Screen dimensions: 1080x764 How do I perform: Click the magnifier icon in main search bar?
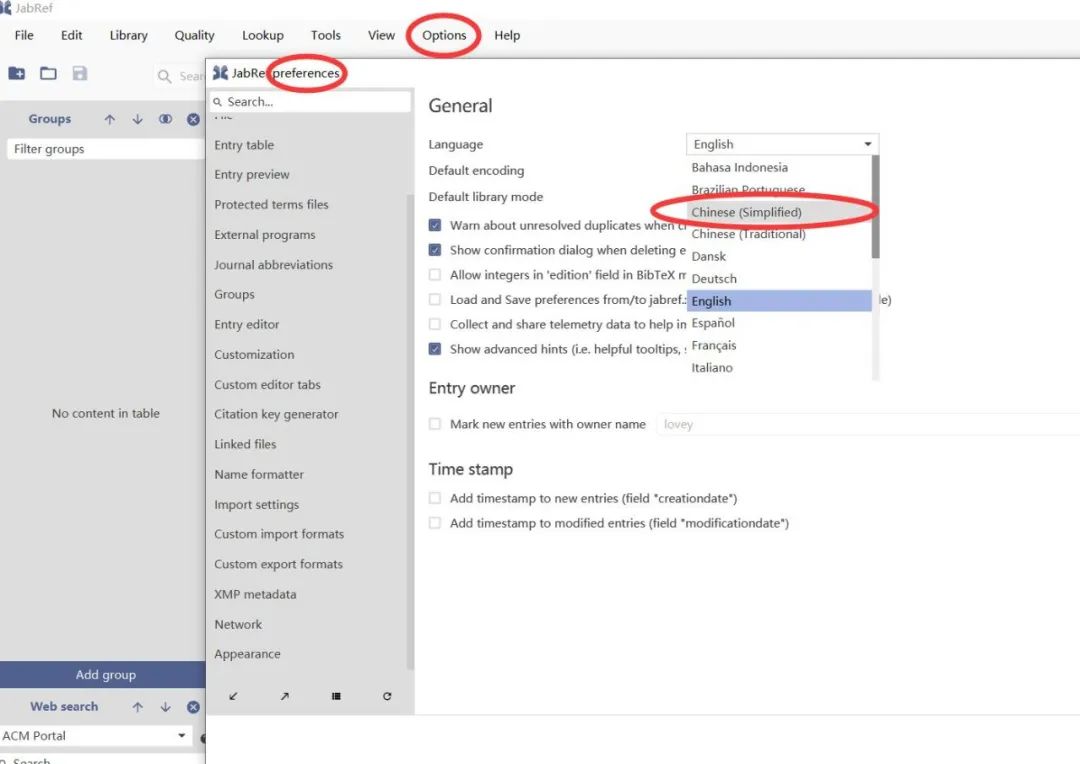(x=164, y=76)
